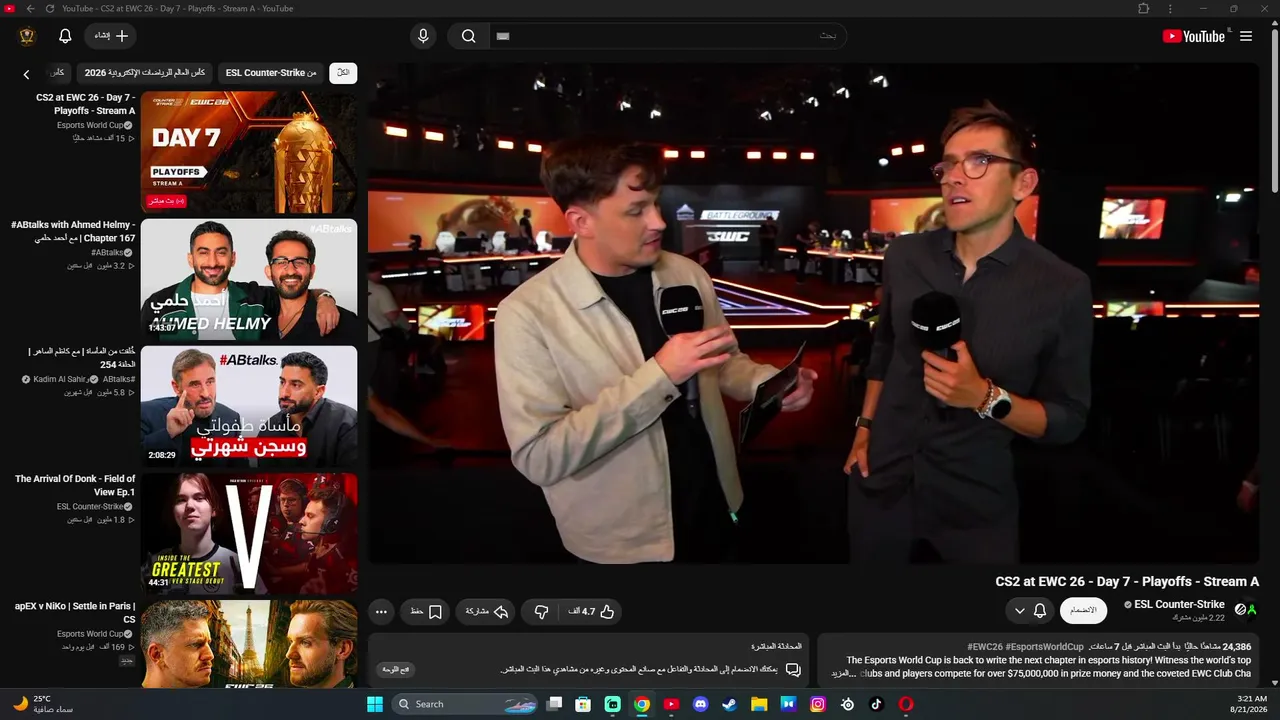1280x720 pixels.
Task: Select the 'الكل' (All) filter chip
Action: tap(343, 73)
